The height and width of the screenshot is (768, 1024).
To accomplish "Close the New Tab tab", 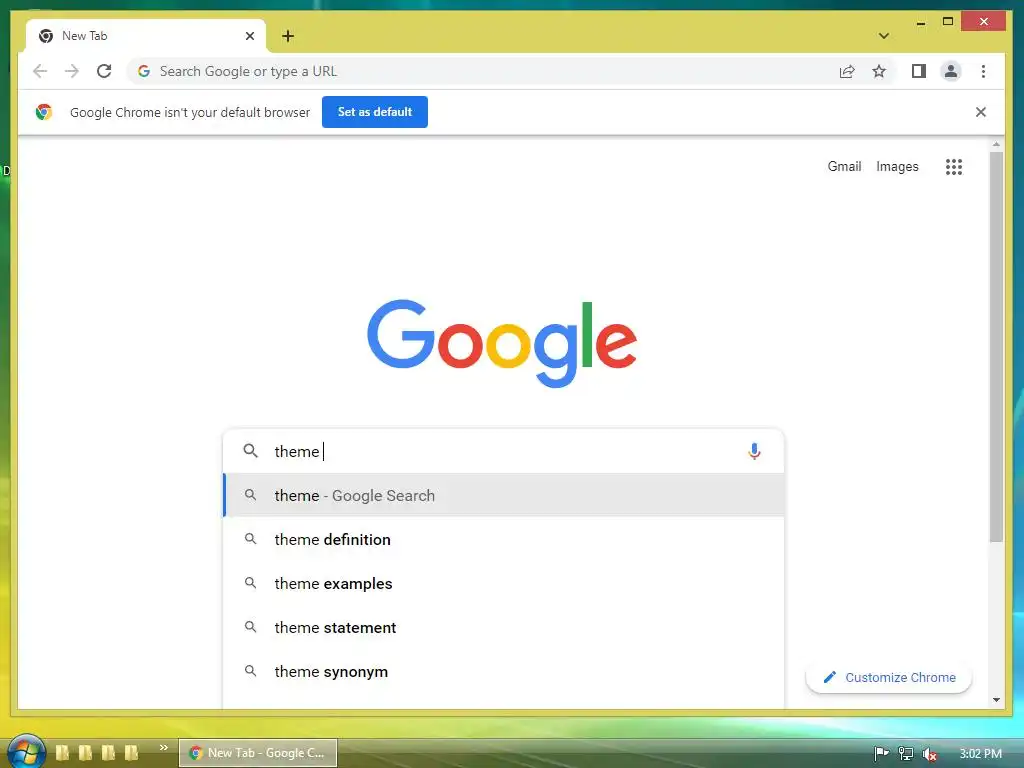I will (x=249, y=36).
